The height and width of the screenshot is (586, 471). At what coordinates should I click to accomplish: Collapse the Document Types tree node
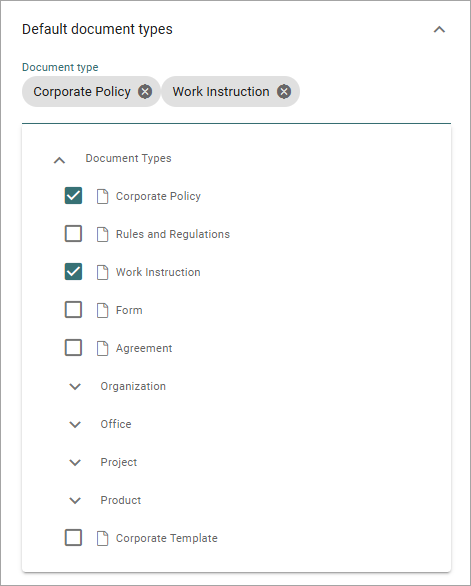pyautogui.click(x=59, y=160)
